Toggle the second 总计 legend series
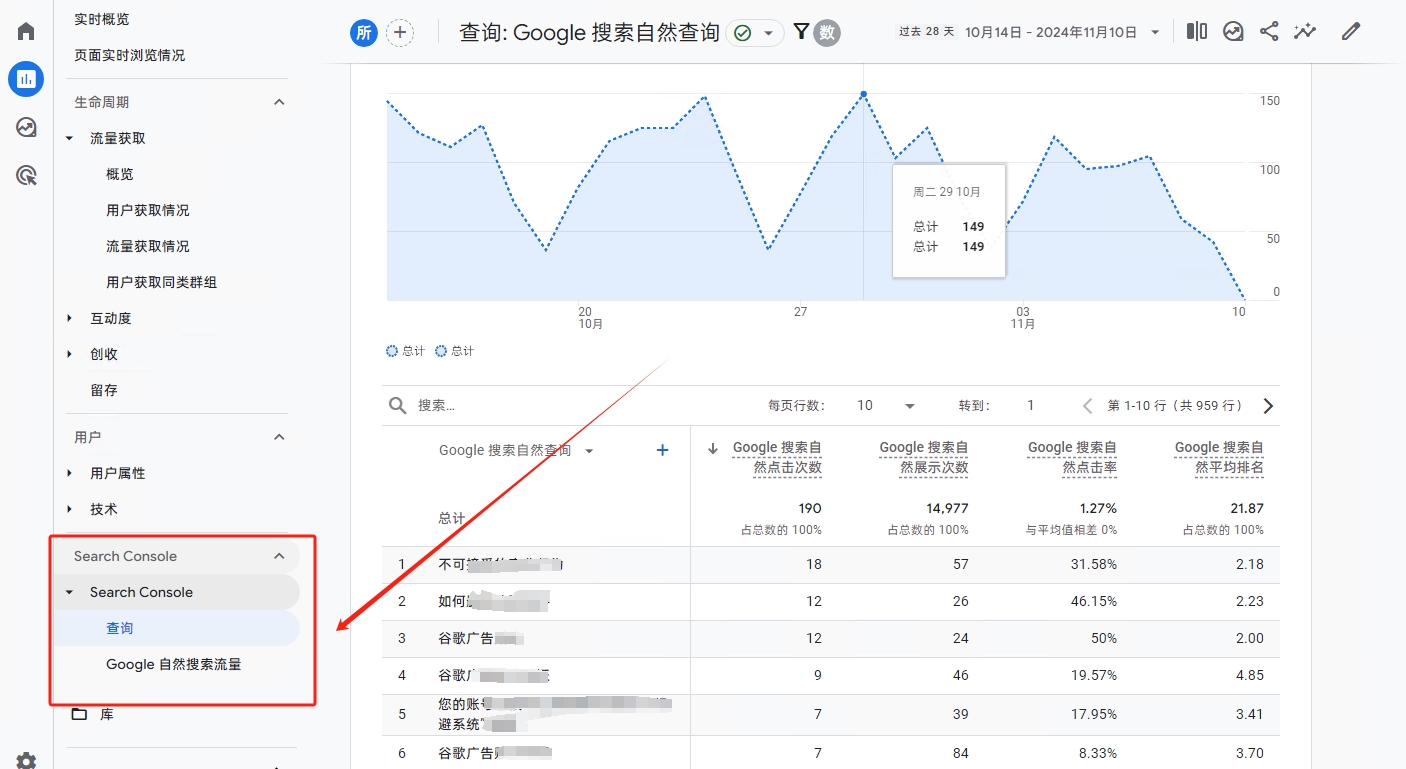 click(x=455, y=351)
